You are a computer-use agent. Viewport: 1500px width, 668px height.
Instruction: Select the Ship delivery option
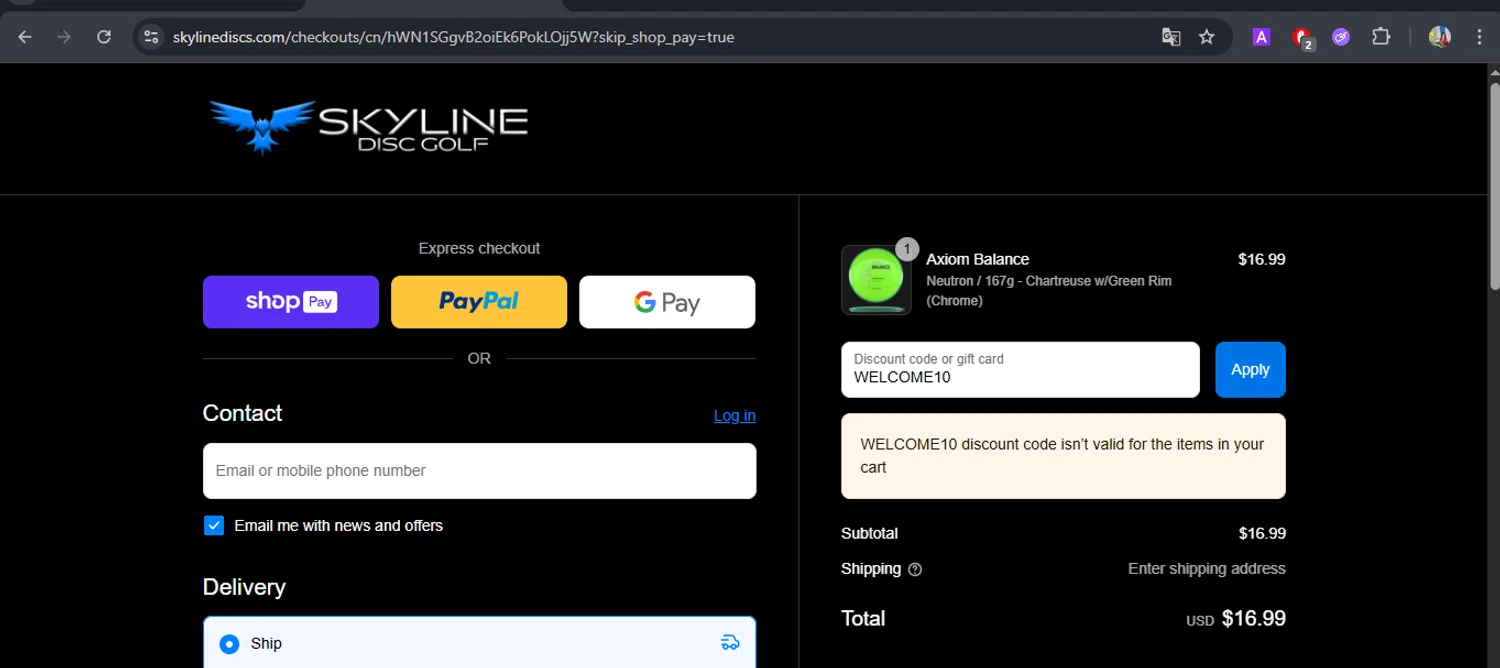[x=480, y=643]
